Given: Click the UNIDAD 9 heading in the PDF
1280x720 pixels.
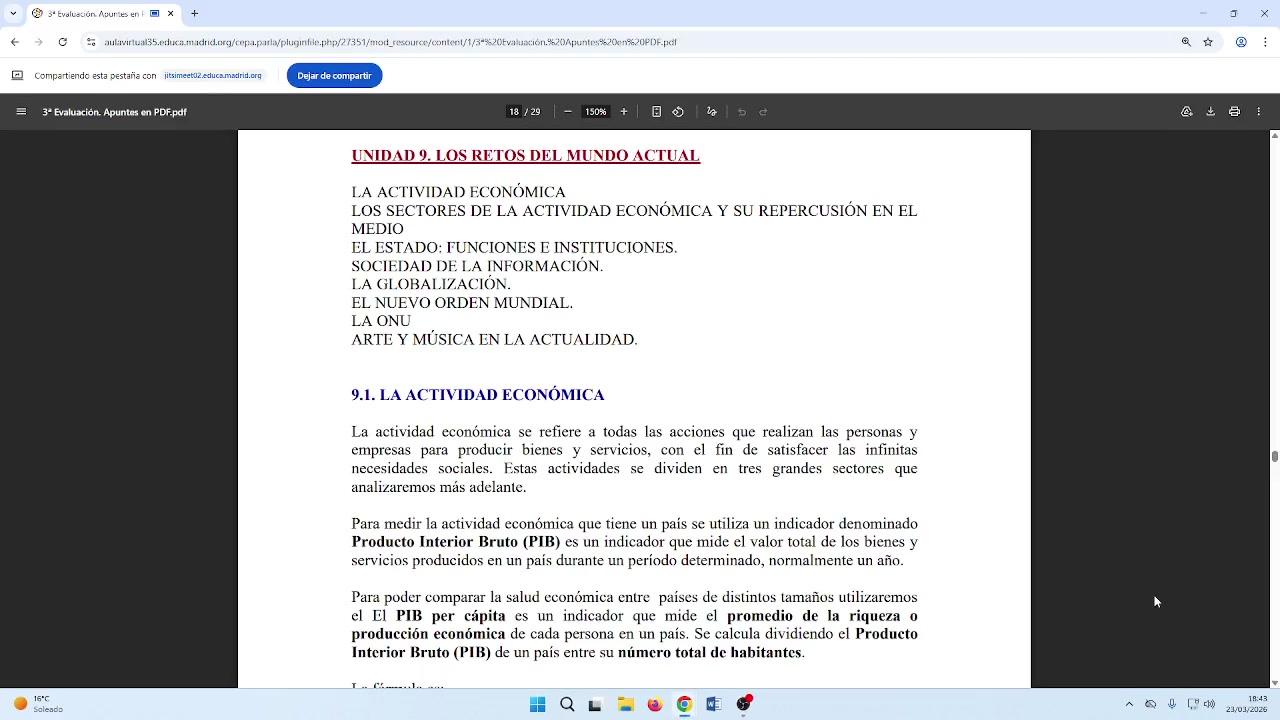Looking at the screenshot, I should pyautogui.click(x=525, y=156).
